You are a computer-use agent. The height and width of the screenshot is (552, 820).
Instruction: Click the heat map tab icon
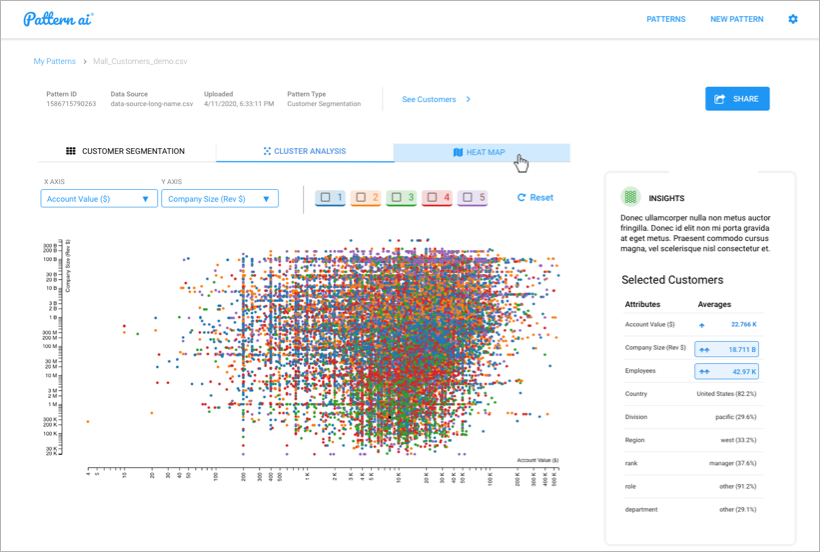458,153
